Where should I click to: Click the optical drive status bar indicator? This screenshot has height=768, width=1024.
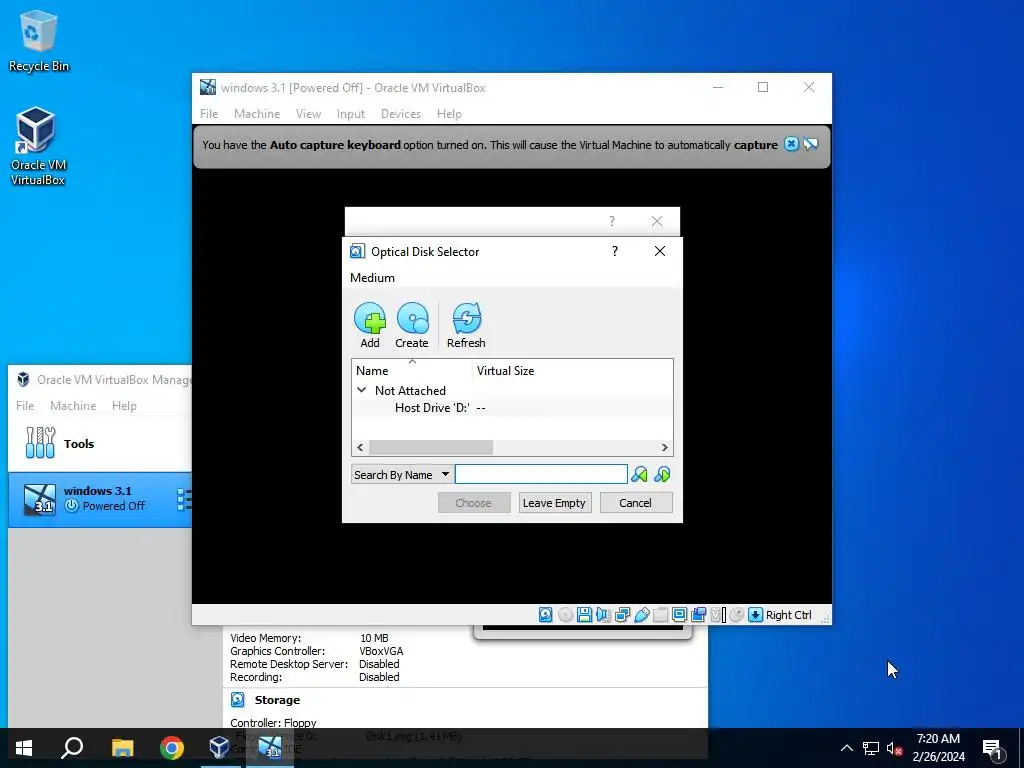[x=566, y=615]
